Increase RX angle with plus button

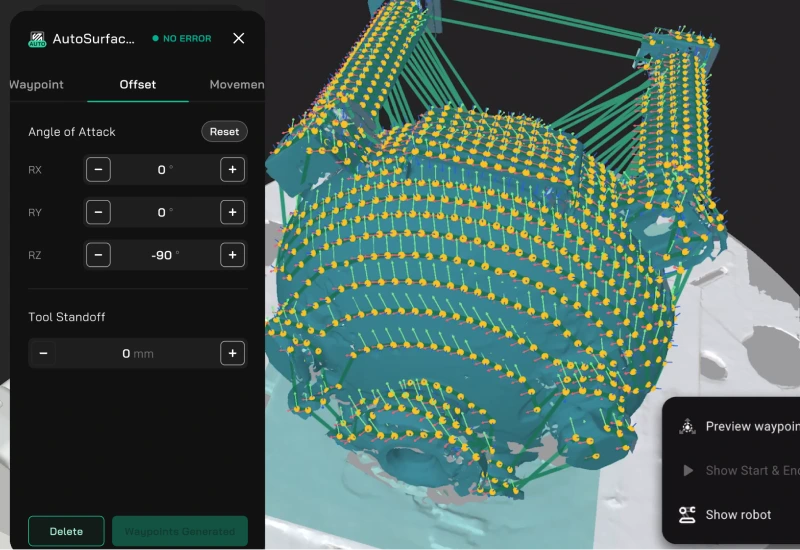pos(232,169)
